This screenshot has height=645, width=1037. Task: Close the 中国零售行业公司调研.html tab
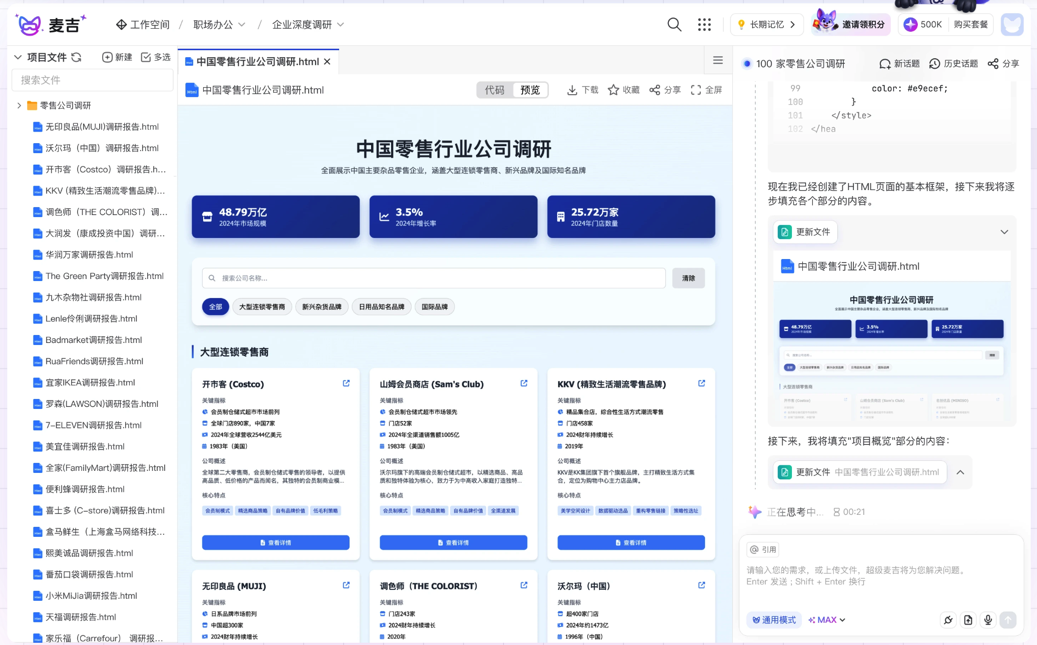pos(327,62)
